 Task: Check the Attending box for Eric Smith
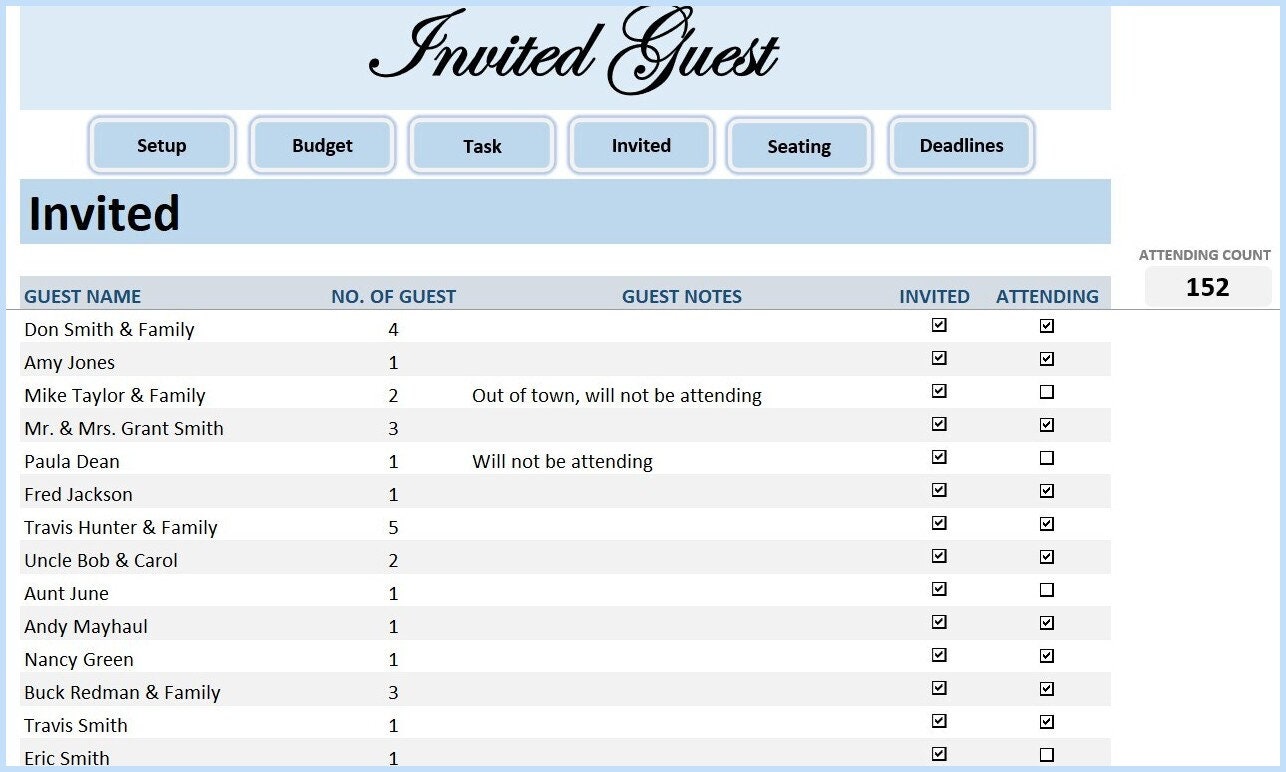1047,755
